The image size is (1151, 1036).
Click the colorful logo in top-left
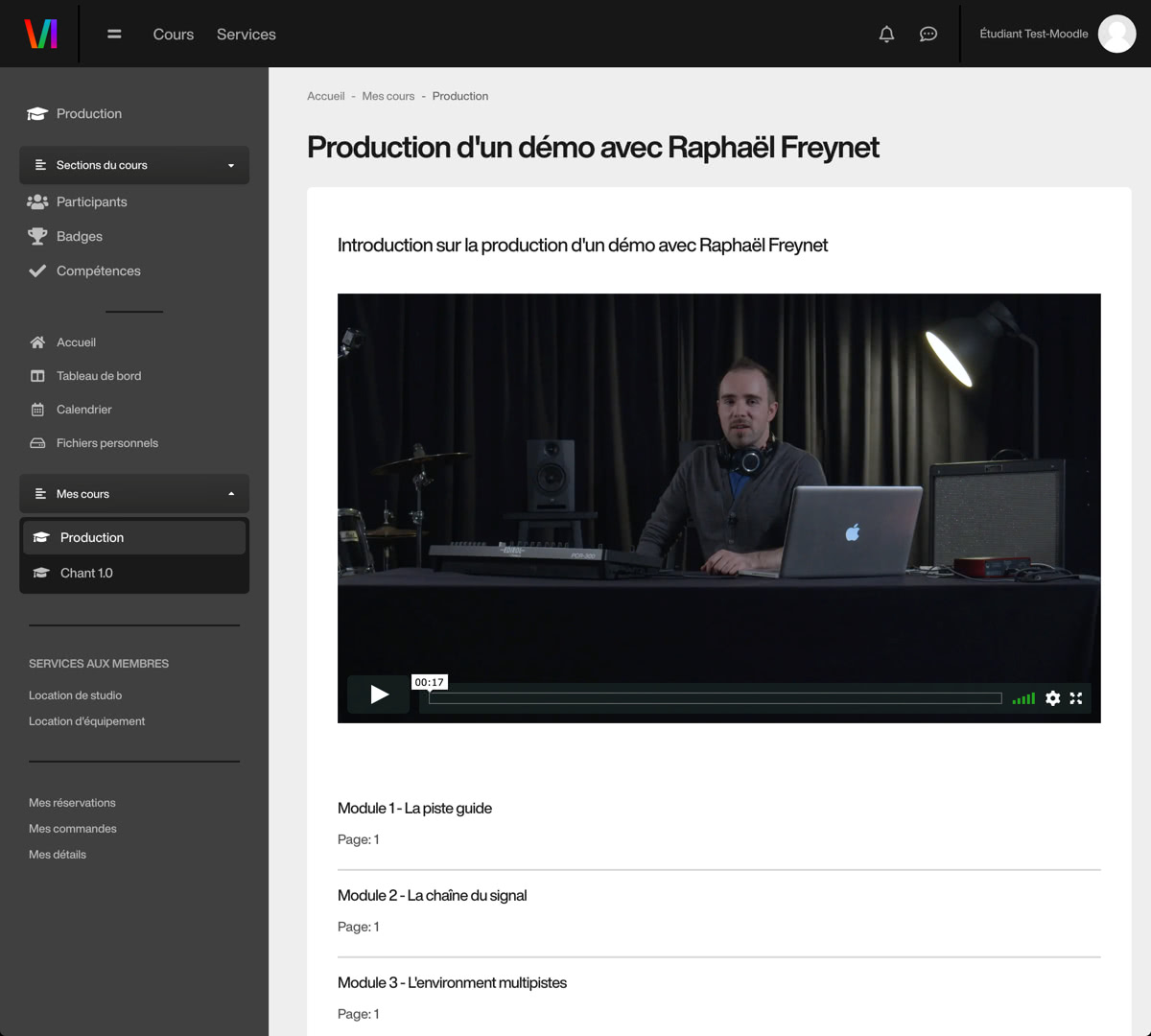[x=41, y=34]
